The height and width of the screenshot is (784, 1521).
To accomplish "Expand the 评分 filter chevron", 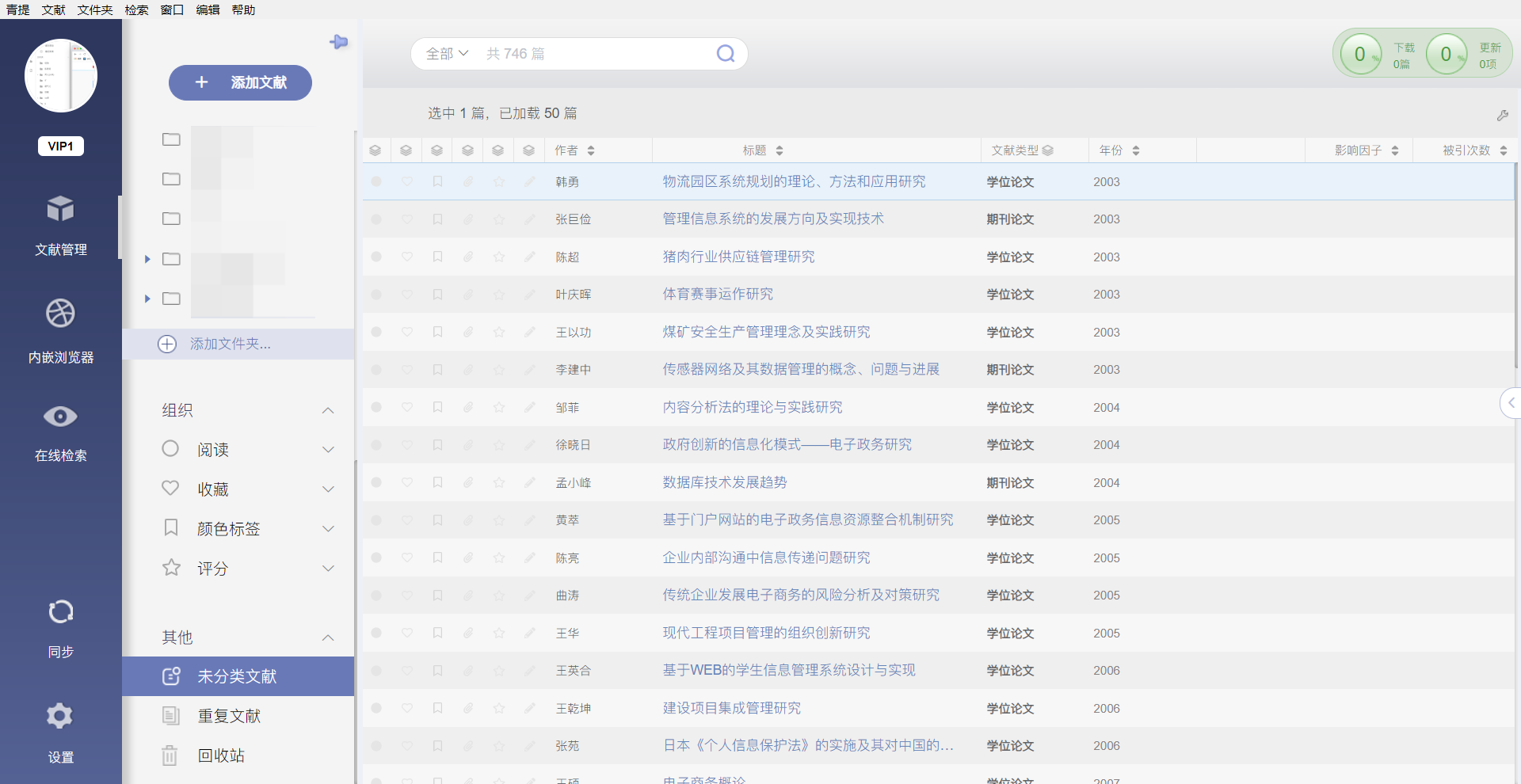I will pos(328,569).
